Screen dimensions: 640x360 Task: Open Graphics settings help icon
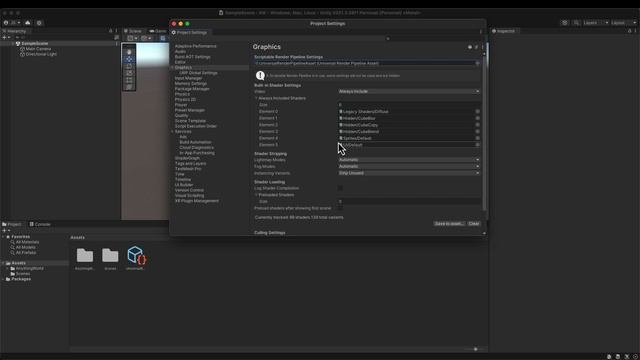(470, 47)
